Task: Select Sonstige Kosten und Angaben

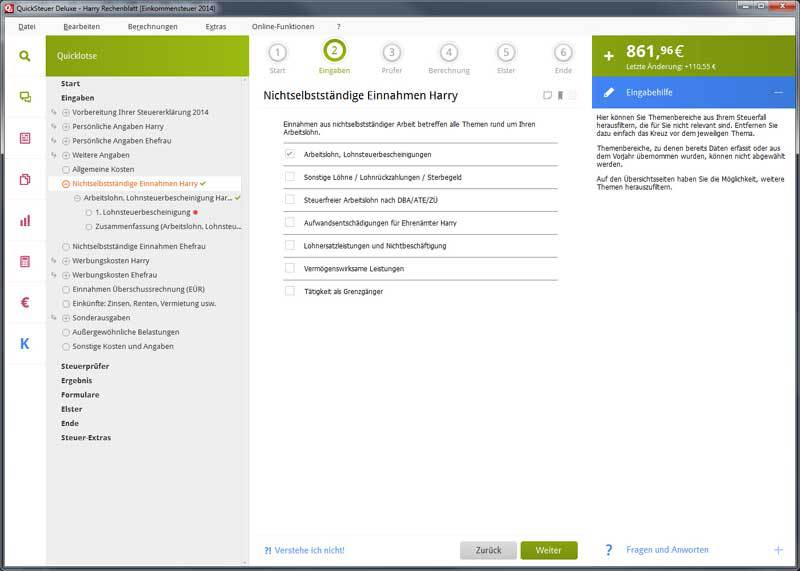Action: click(122, 346)
